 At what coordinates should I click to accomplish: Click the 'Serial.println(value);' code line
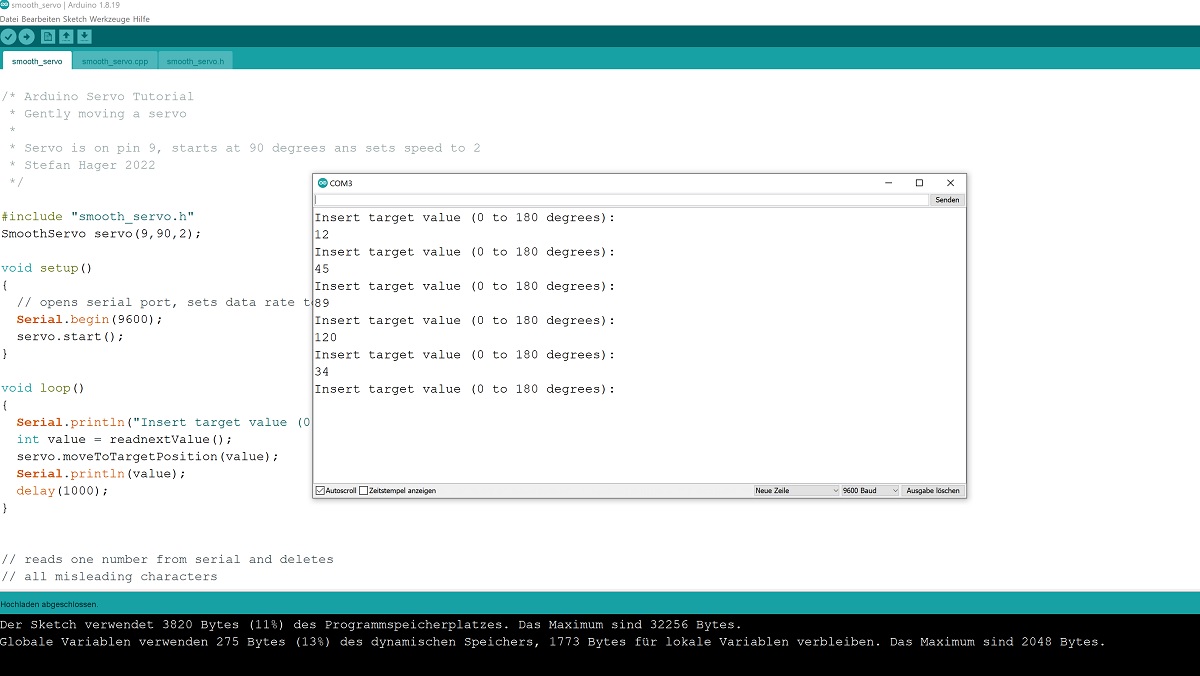(101, 473)
